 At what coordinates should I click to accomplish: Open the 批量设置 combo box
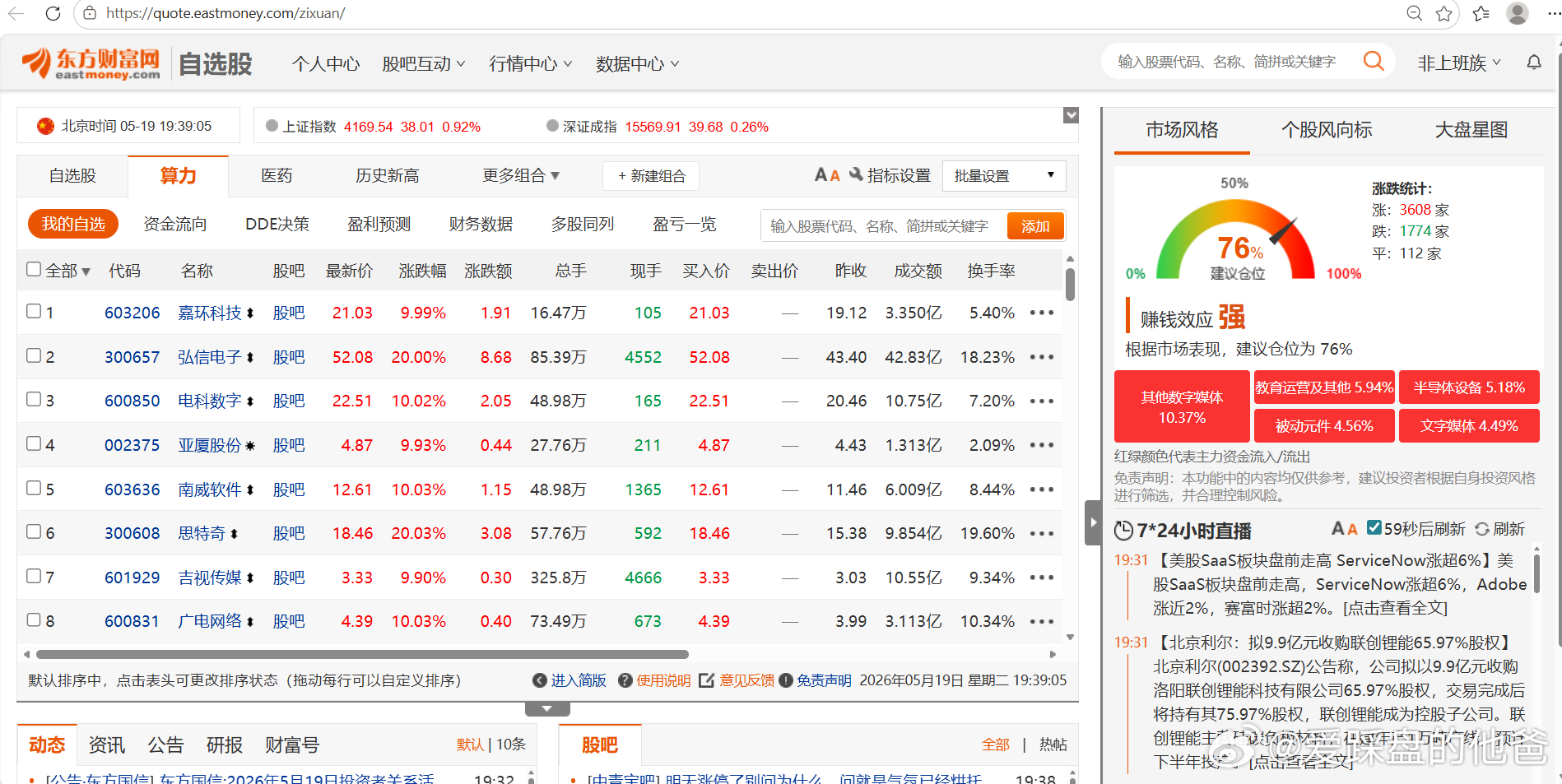tap(1004, 176)
